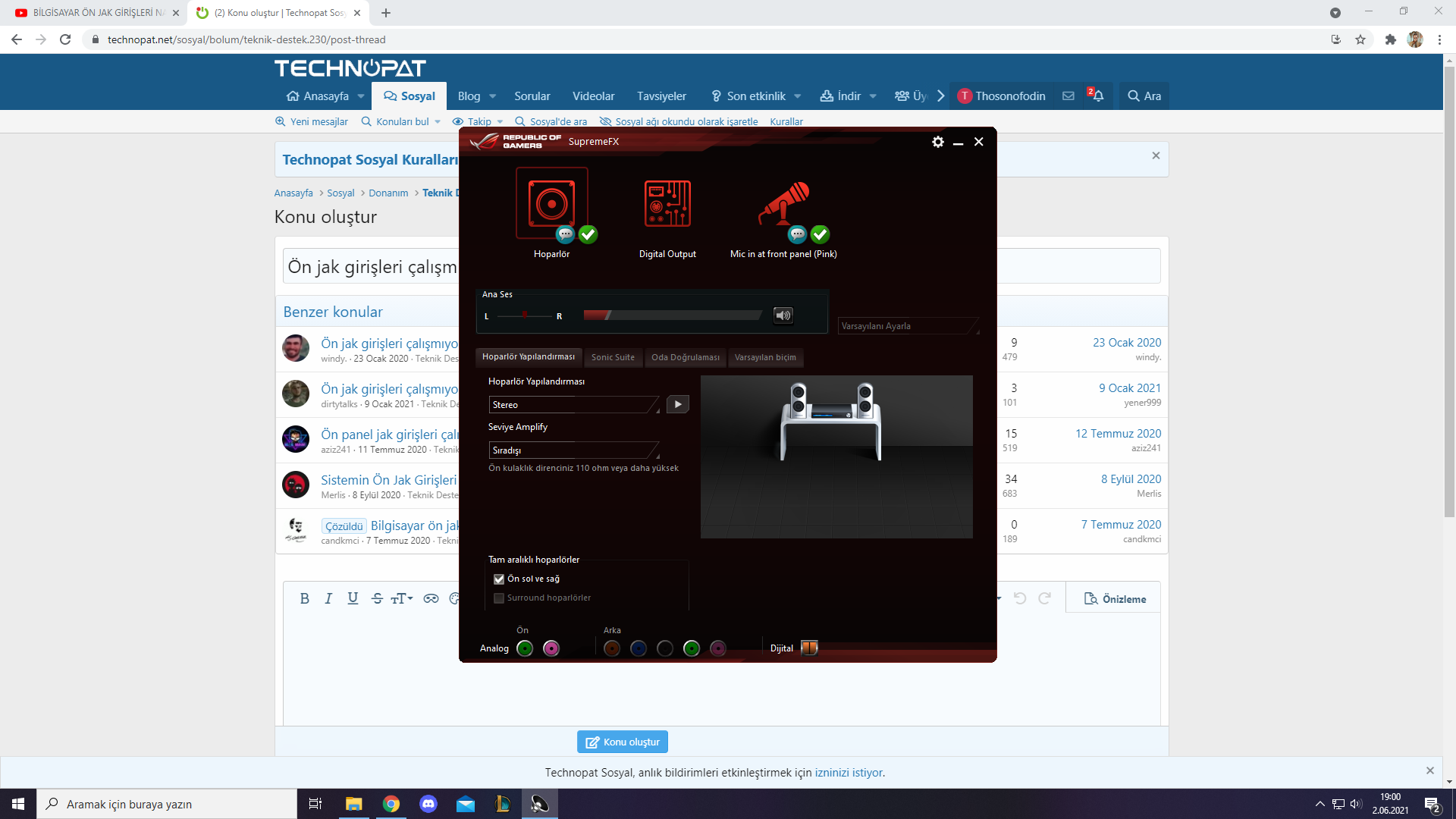Click the Dijital output port icon
Viewport: 1456px width, 819px height.
pyautogui.click(x=809, y=648)
